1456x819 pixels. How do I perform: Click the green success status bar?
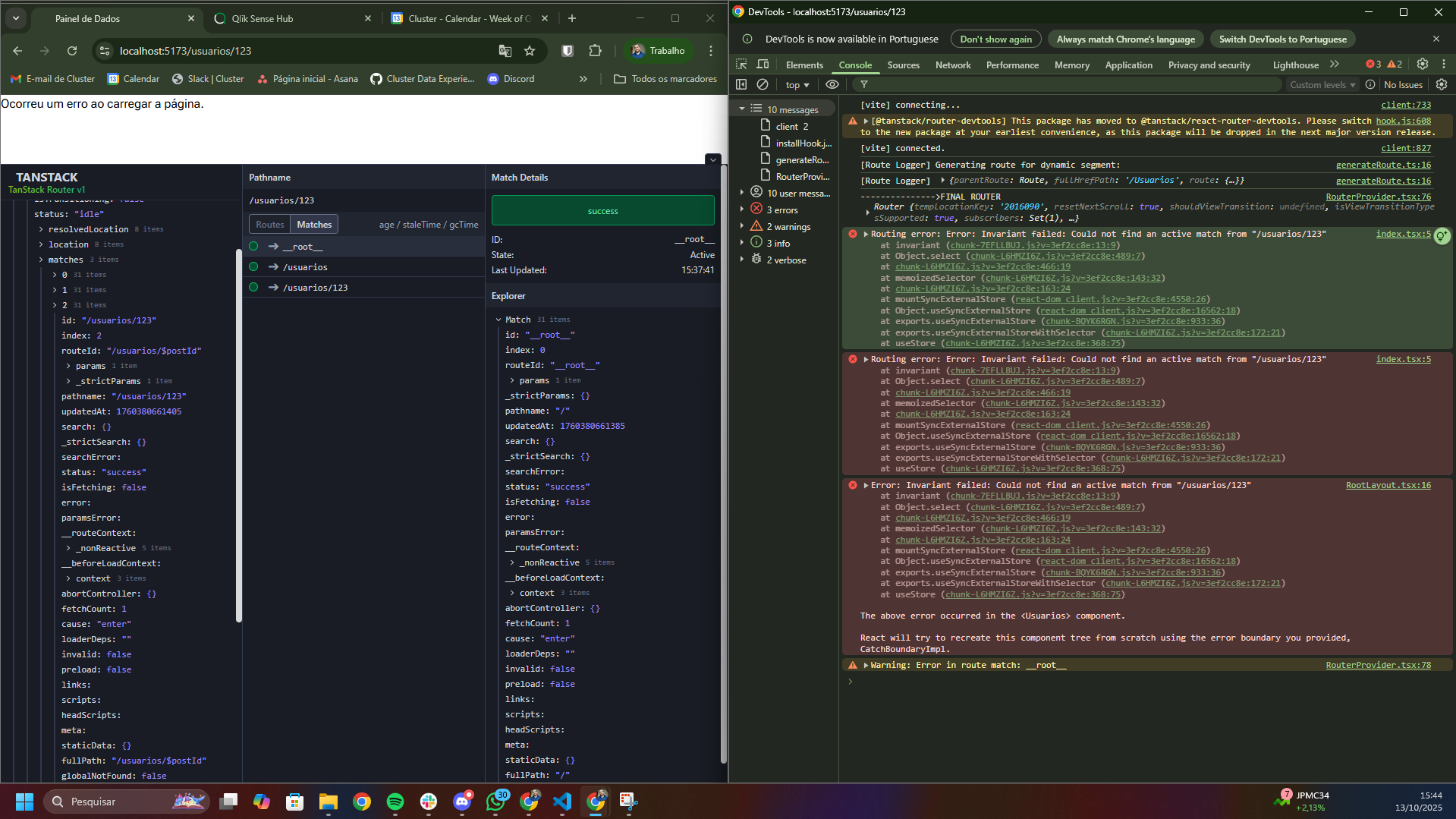click(602, 211)
